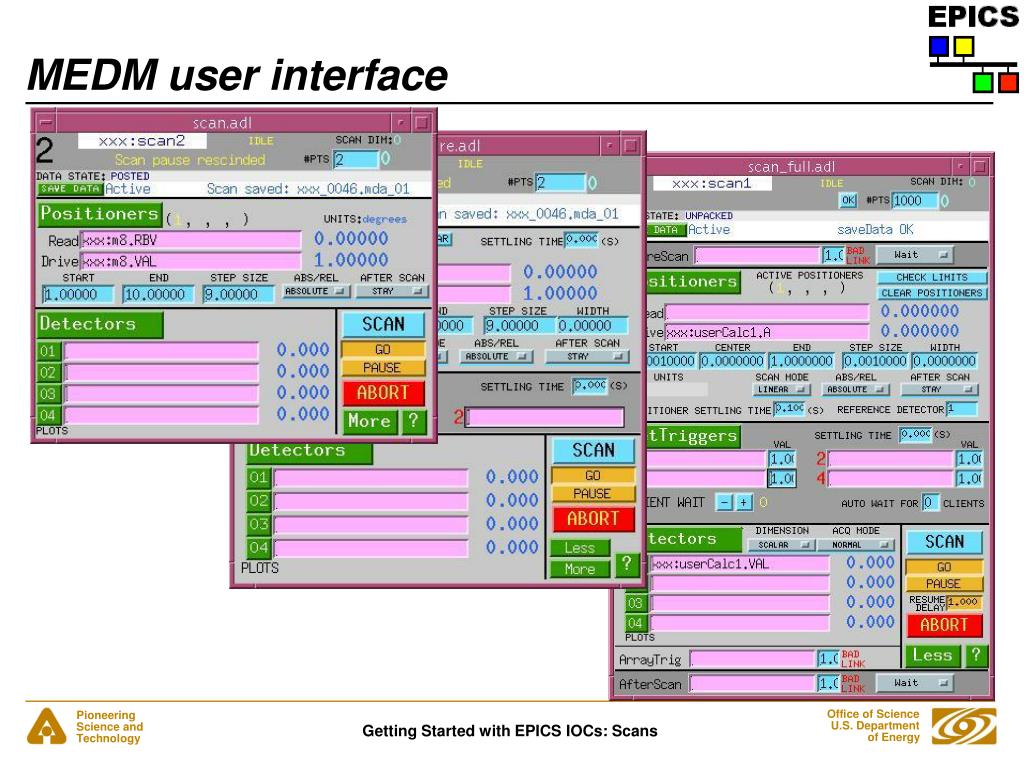Click Less button in middle window
Viewport: 1024px width, 768px height.
point(580,548)
